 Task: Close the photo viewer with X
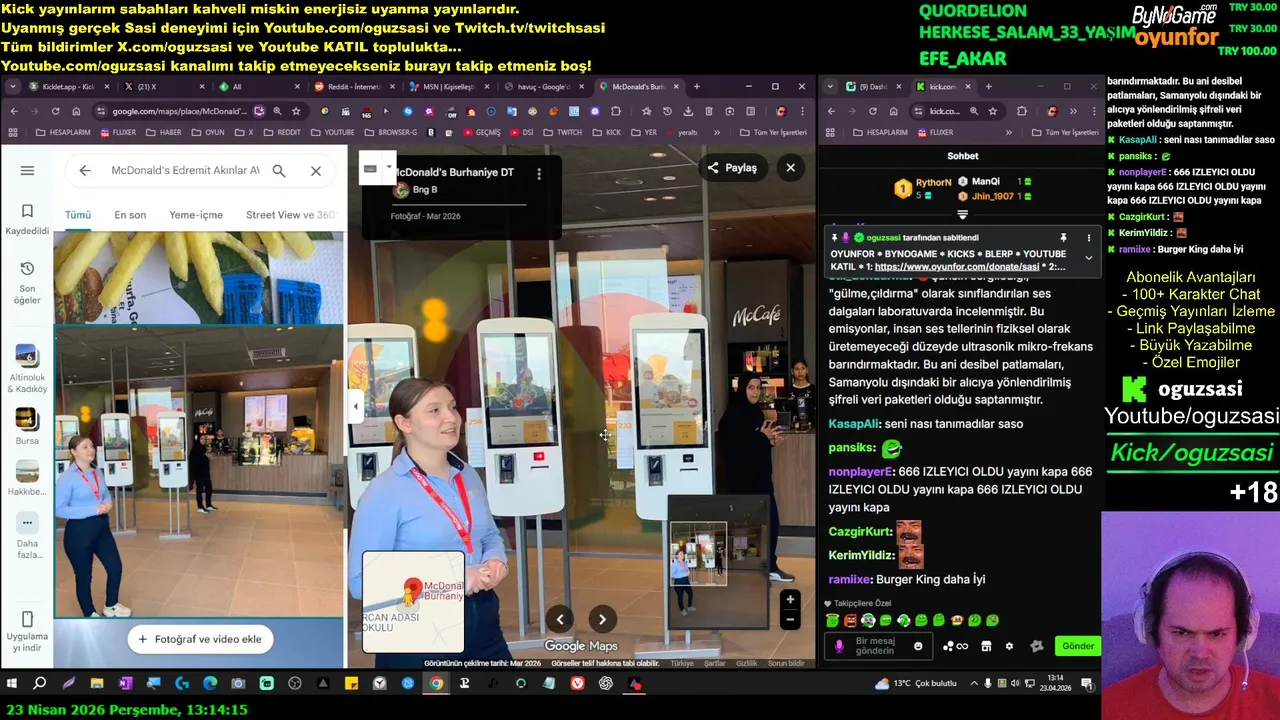[x=790, y=168]
